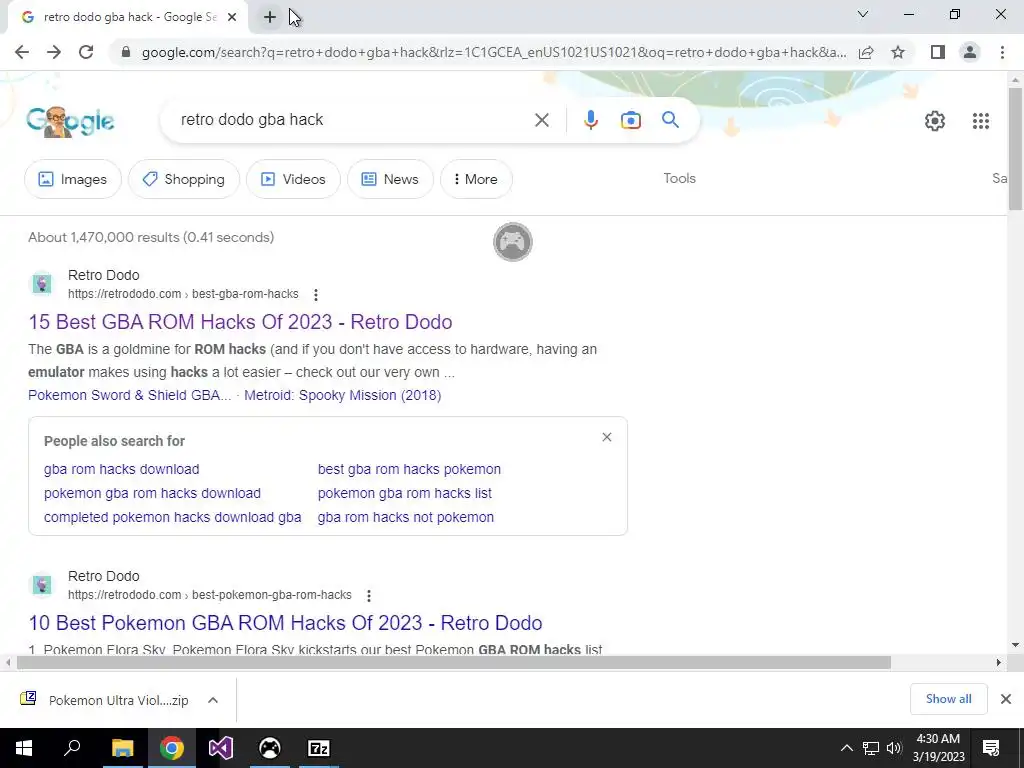
Task: Open Pokemon Sword & Shield GBA sitelink
Action: coord(129,395)
